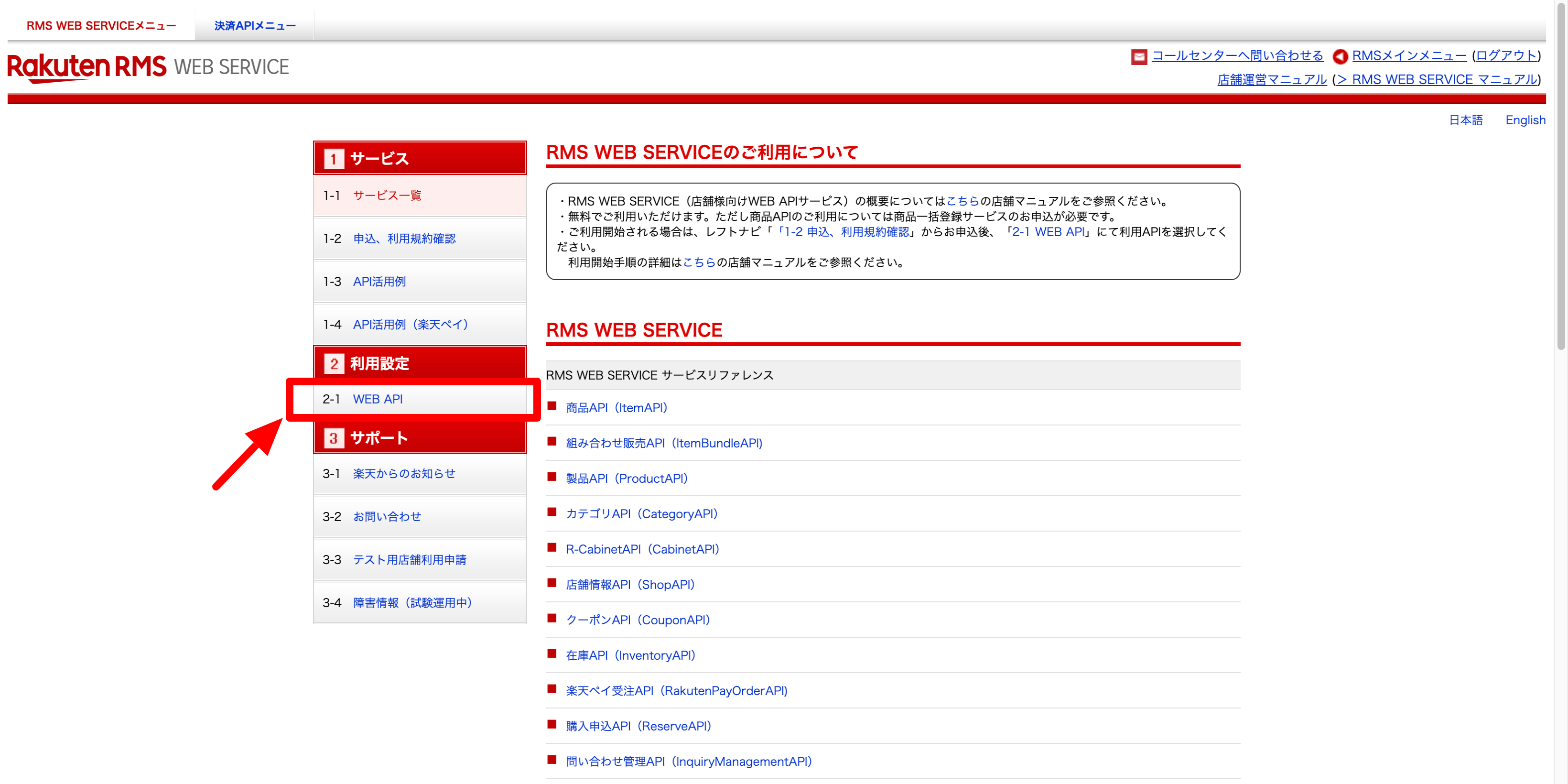
Task: Open 問い合わせ管理API（InquiryManagementAPI） reference
Action: point(689,761)
